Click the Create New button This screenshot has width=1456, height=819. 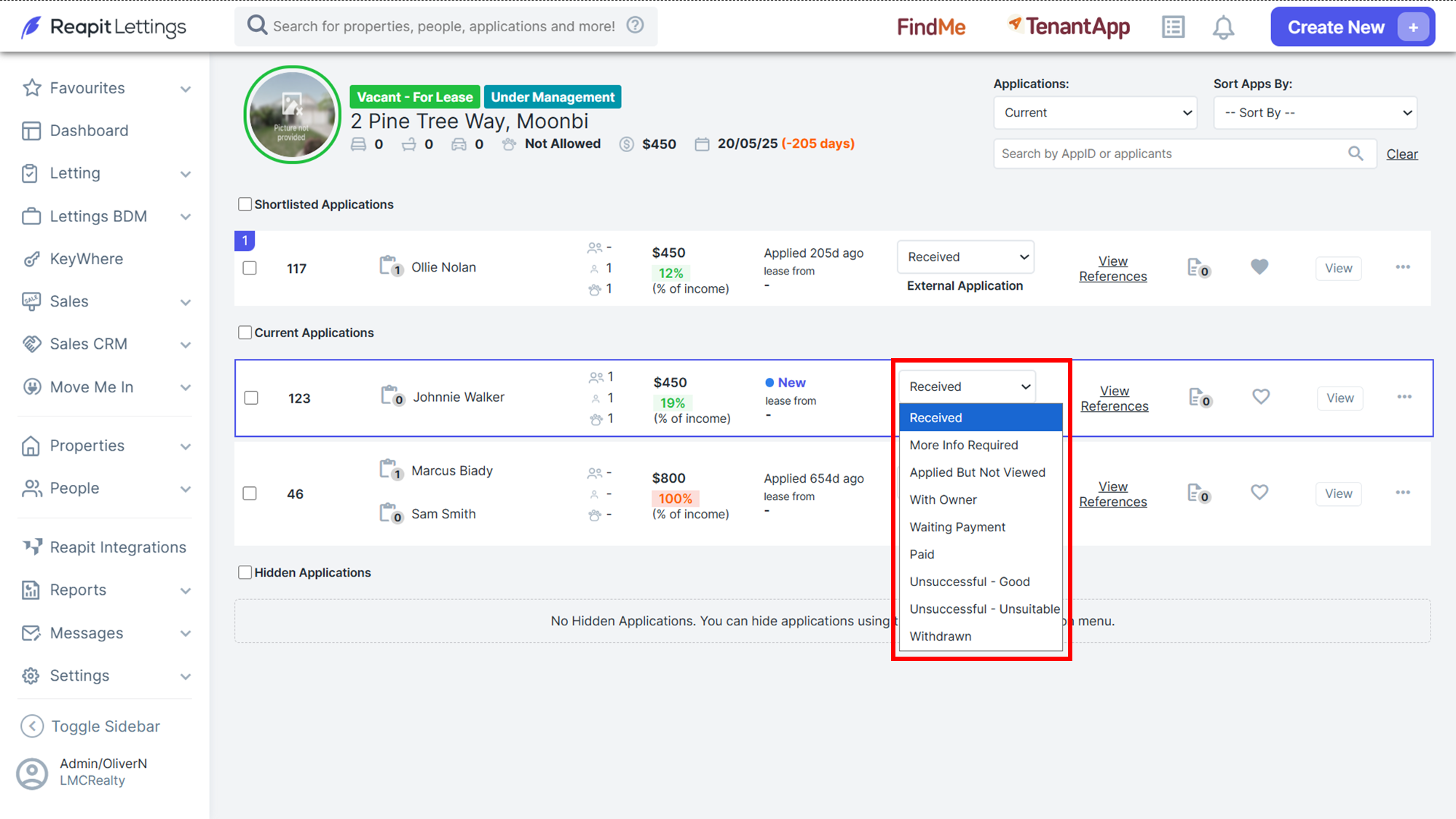1352,28
